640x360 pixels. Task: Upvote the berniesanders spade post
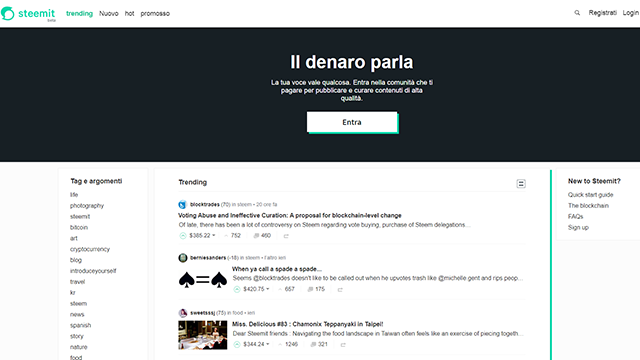pyautogui.click(x=237, y=289)
